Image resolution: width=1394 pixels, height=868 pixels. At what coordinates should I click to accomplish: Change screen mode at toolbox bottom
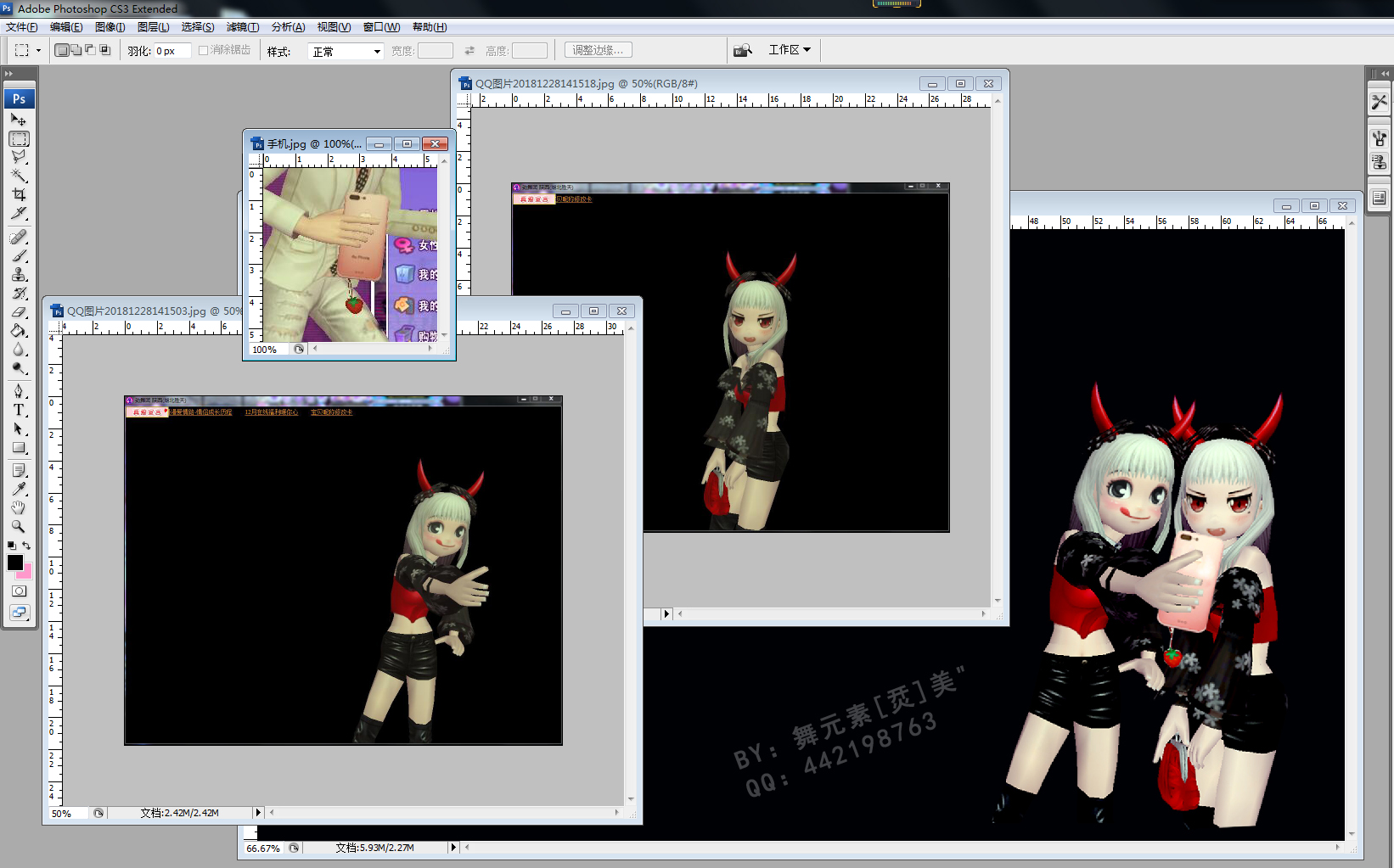[x=19, y=613]
